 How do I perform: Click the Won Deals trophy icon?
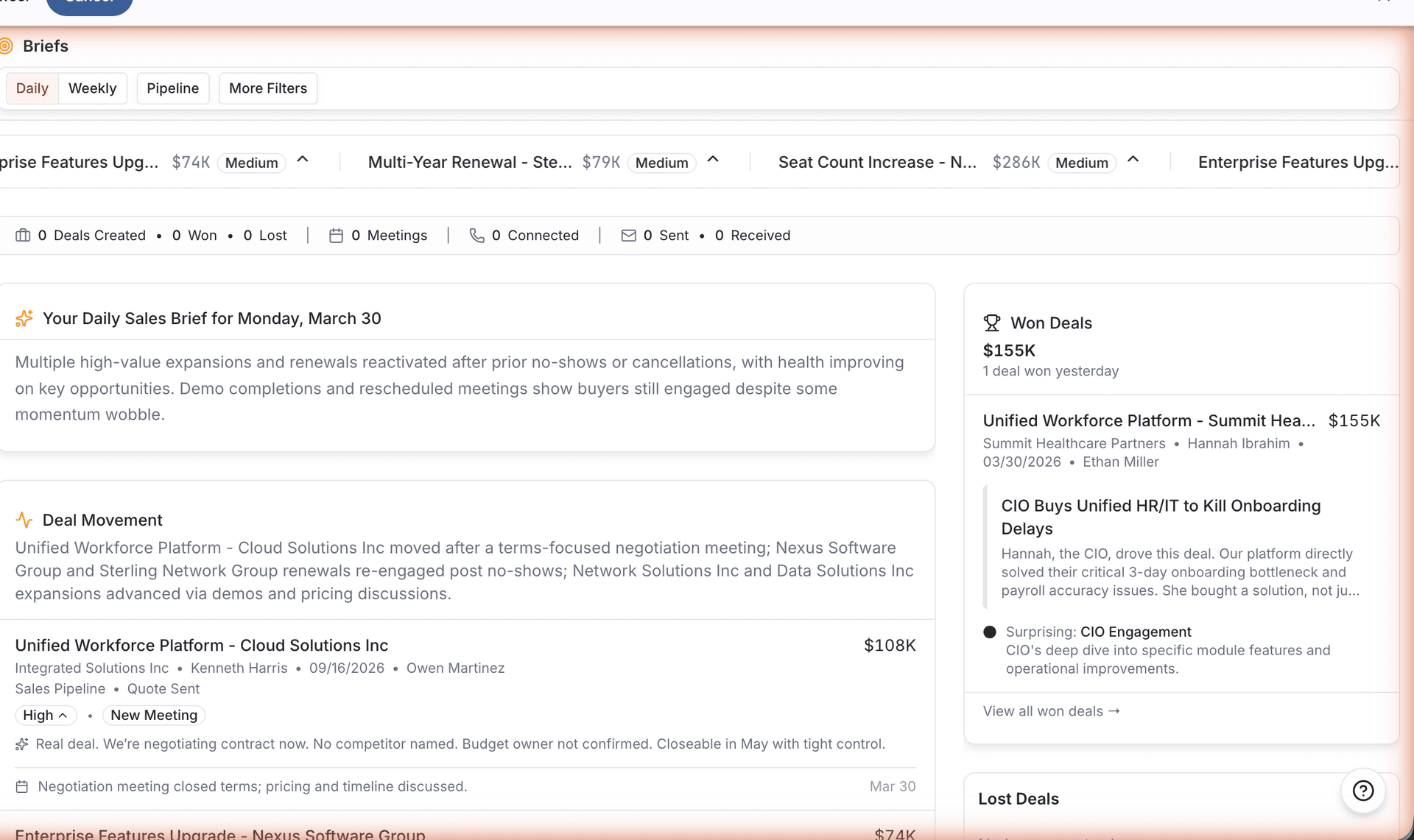pyautogui.click(x=992, y=323)
